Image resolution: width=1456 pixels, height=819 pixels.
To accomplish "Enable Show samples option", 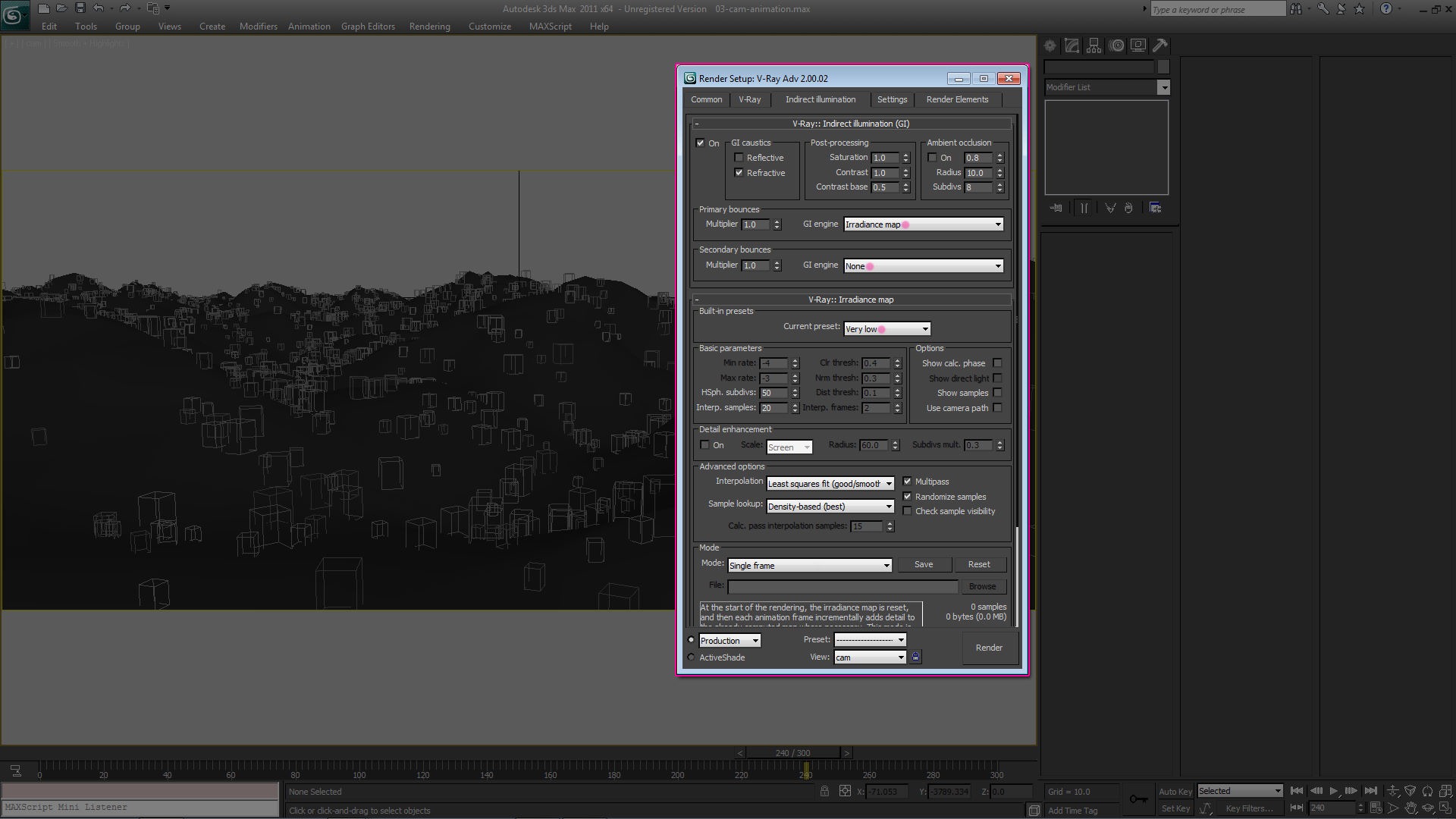I will [x=997, y=393].
